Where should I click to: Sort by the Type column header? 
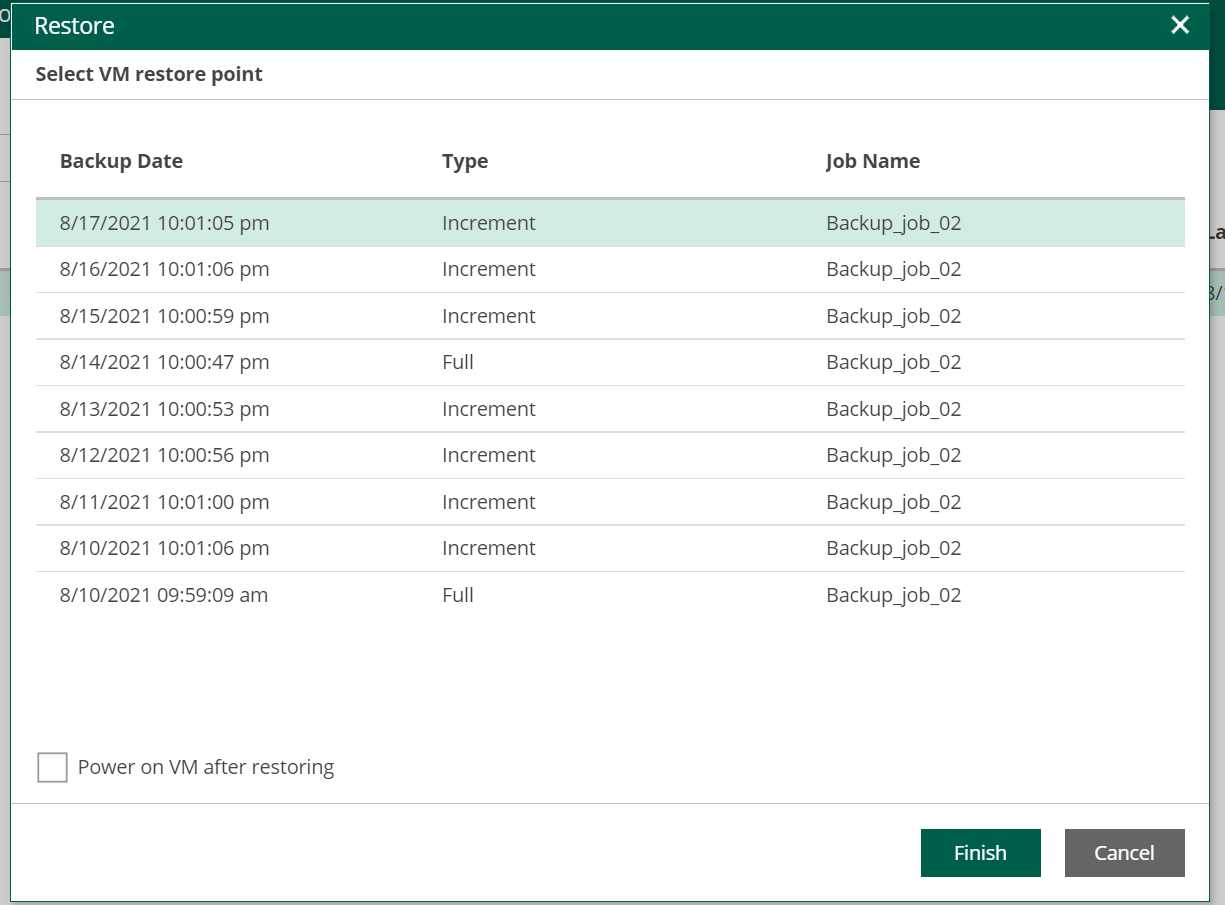[x=464, y=161]
